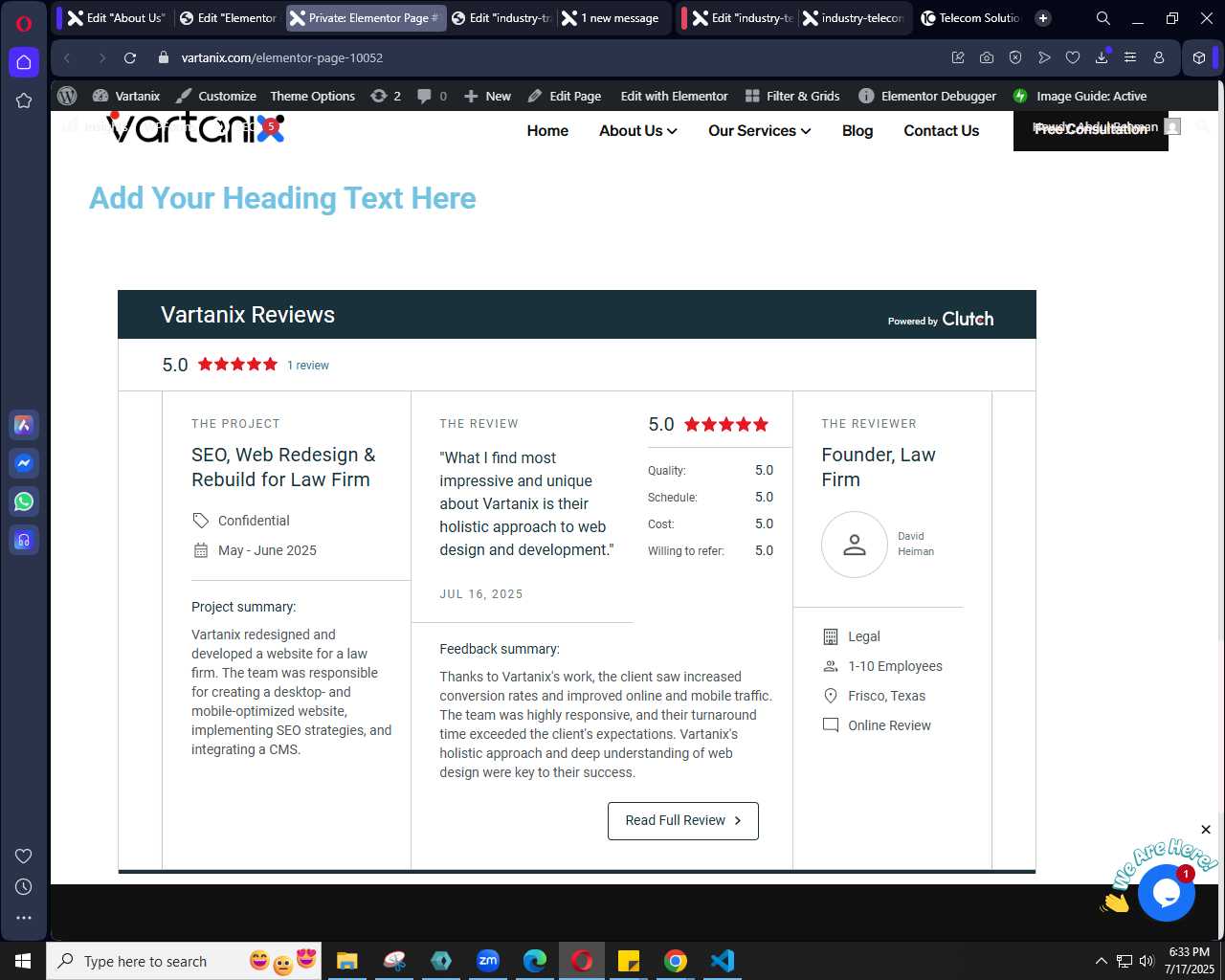Open WhatsApp in Opera sidebar
1225x980 pixels.
(x=24, y=501)
